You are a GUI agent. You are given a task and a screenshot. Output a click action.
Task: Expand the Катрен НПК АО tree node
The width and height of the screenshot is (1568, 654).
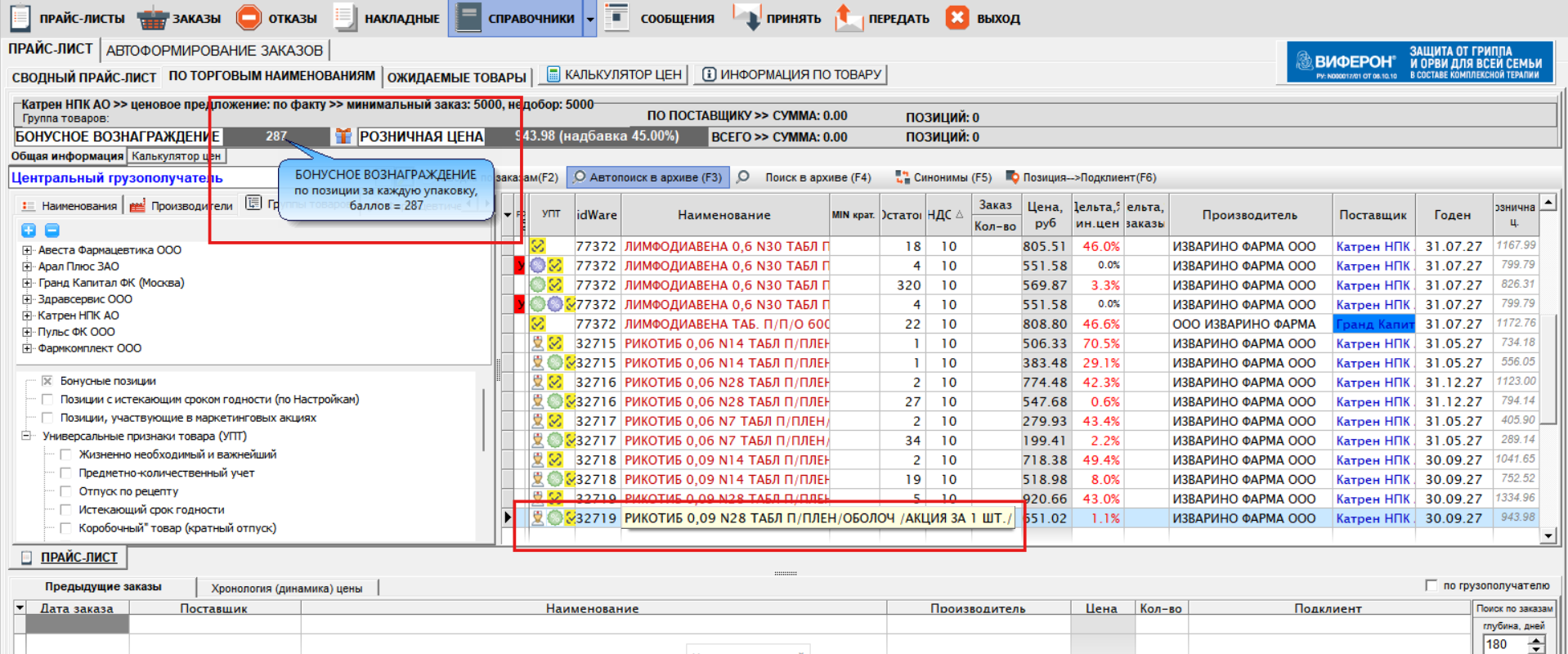[27, 316]
